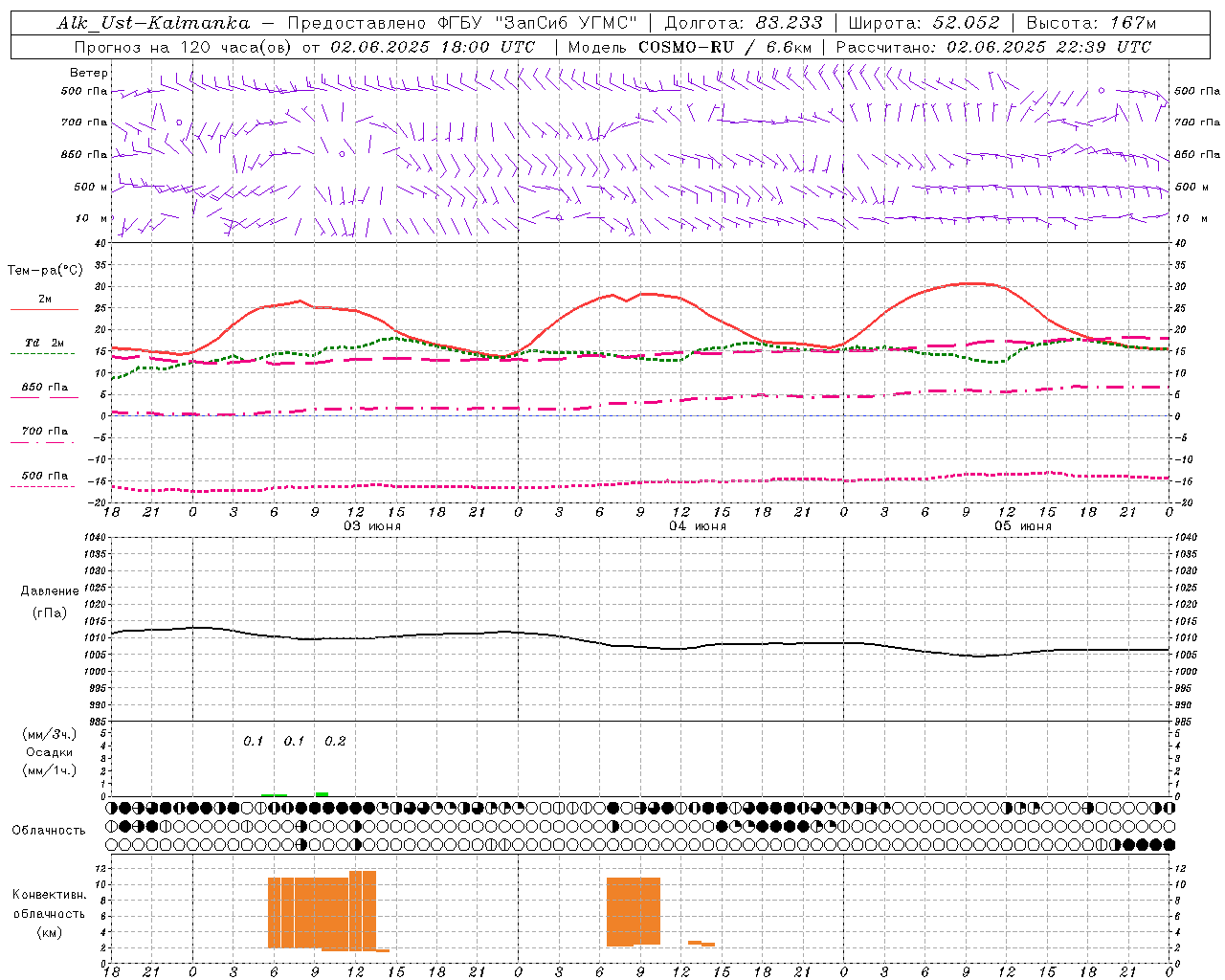The width and height of the screenshot is (1225, 980).
Task: Click the Тем-ра(°C) legend heading
Action: (x=45, y=271)
